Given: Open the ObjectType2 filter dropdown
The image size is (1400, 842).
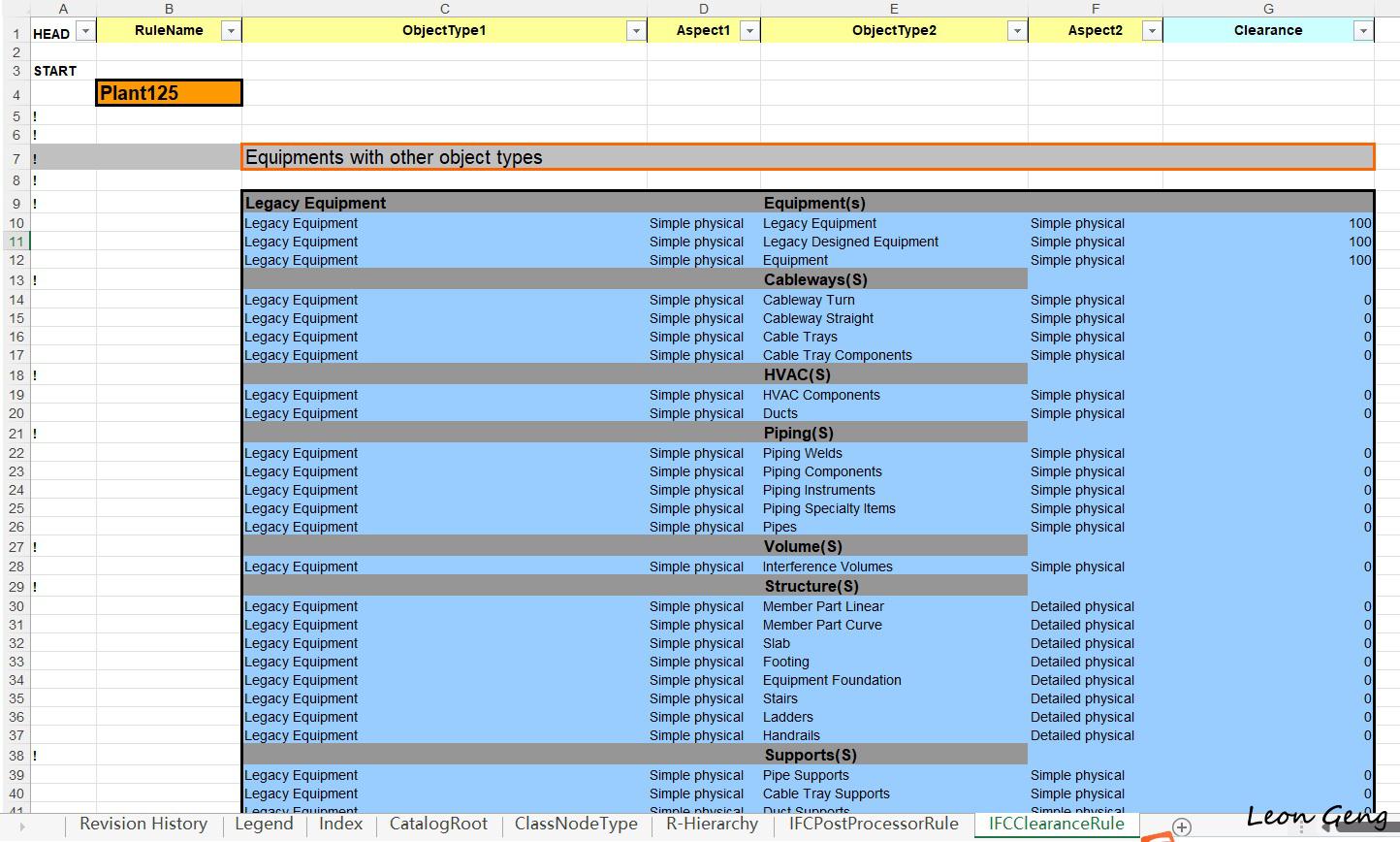Looking at the screenshot, I should click(1017, 32).
